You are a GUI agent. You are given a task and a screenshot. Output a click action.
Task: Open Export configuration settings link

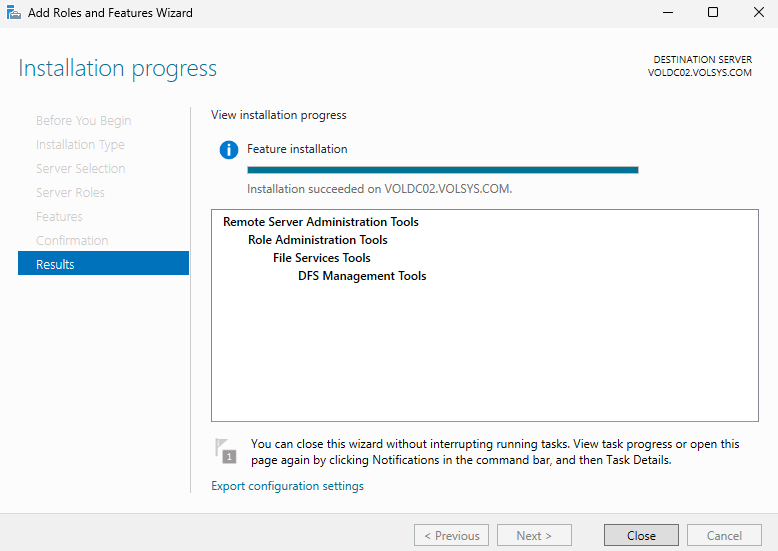(x=287, y=486)
